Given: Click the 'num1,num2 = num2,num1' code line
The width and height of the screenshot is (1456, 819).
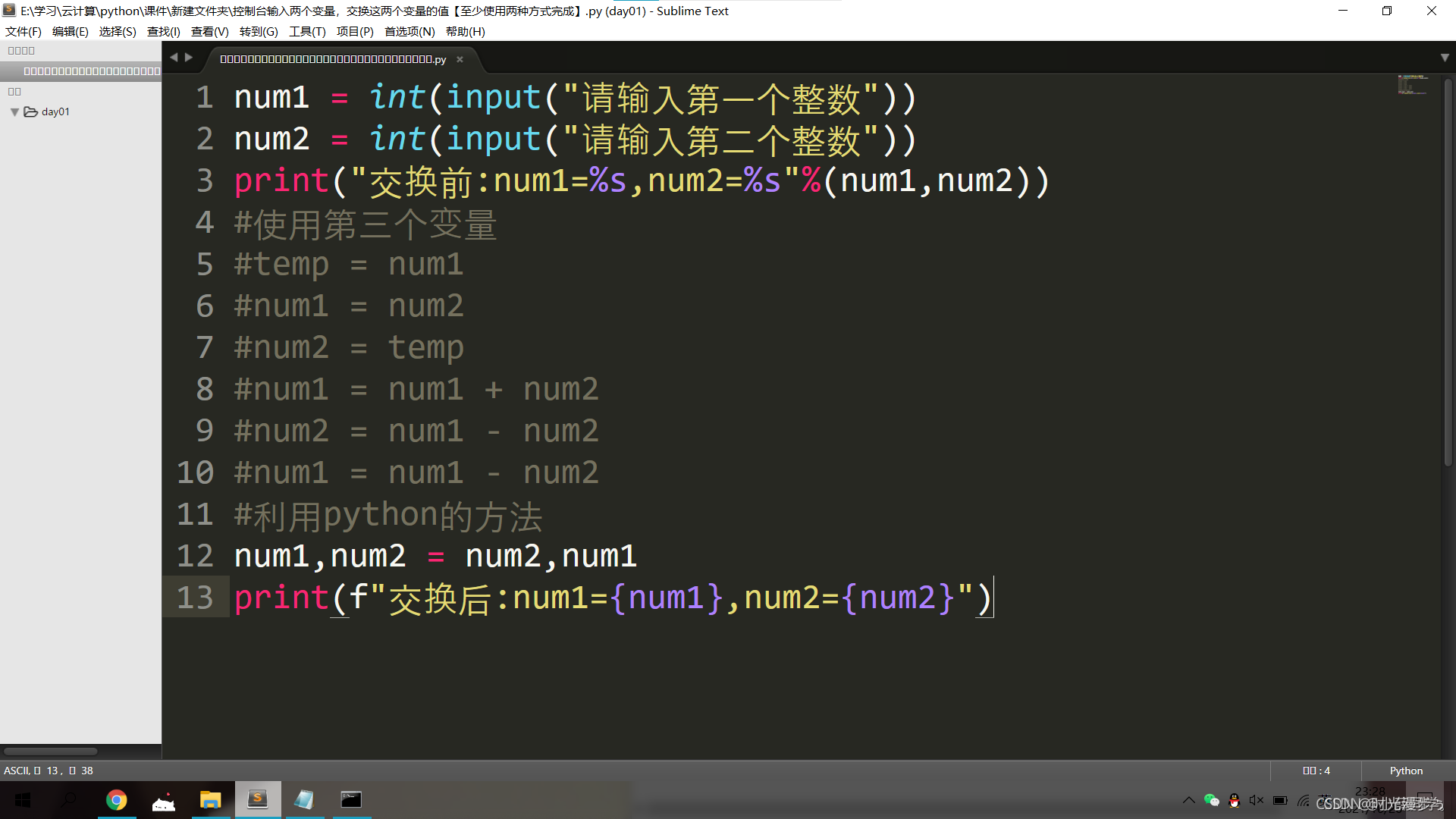Looking at the screenshot, I should click(x=435, y=556).
